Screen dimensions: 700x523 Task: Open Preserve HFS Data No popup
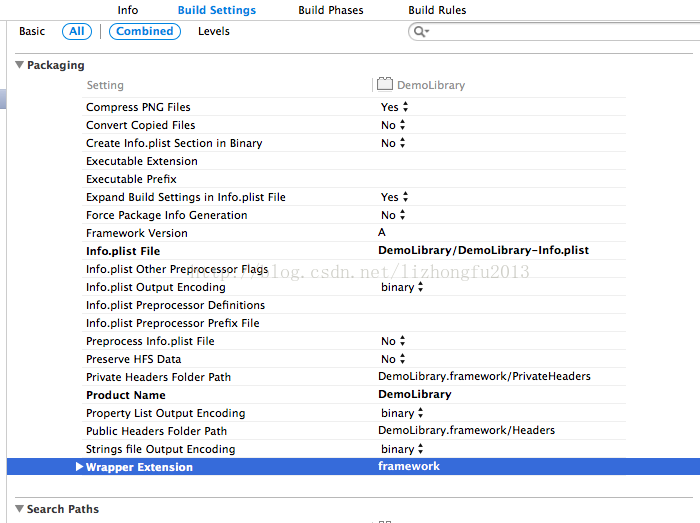coord(393,359)
